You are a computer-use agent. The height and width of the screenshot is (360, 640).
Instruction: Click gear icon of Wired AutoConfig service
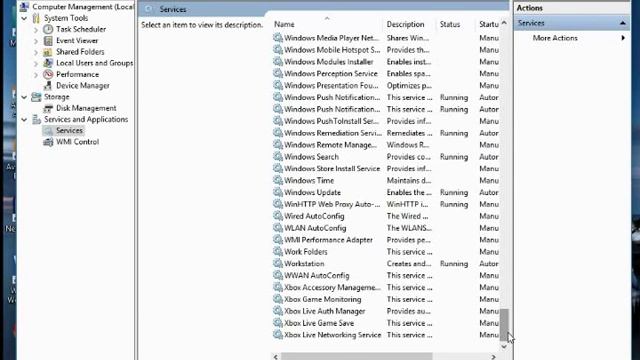[x=278, y=216]
